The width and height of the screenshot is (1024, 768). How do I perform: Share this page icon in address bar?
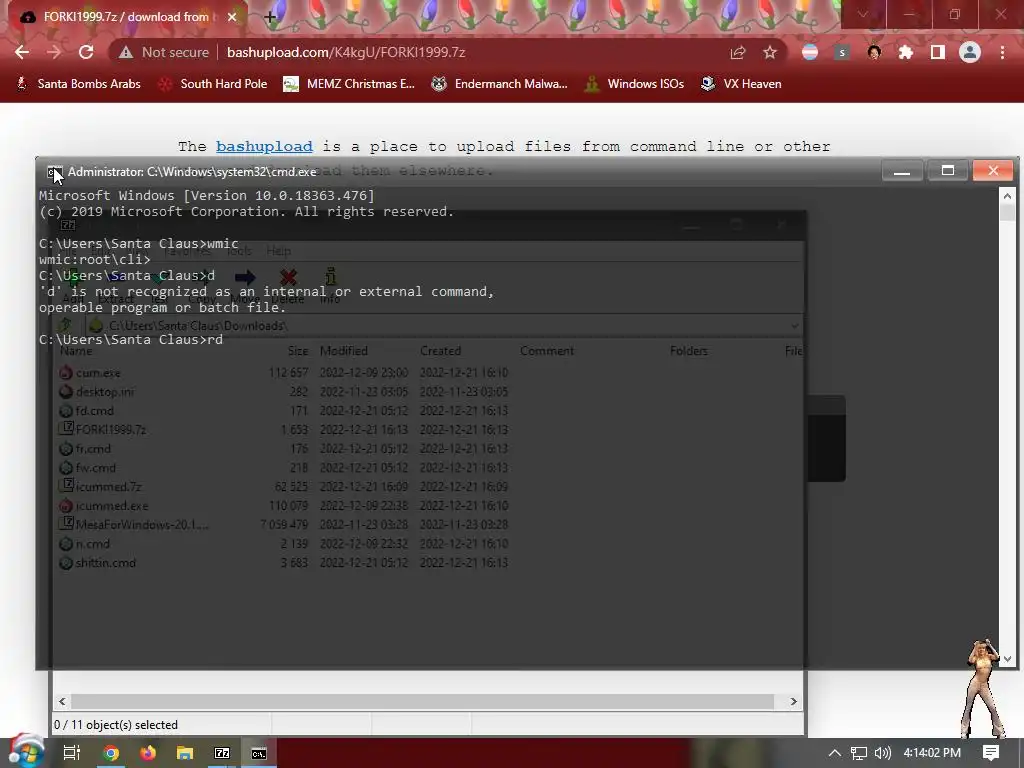738,52
